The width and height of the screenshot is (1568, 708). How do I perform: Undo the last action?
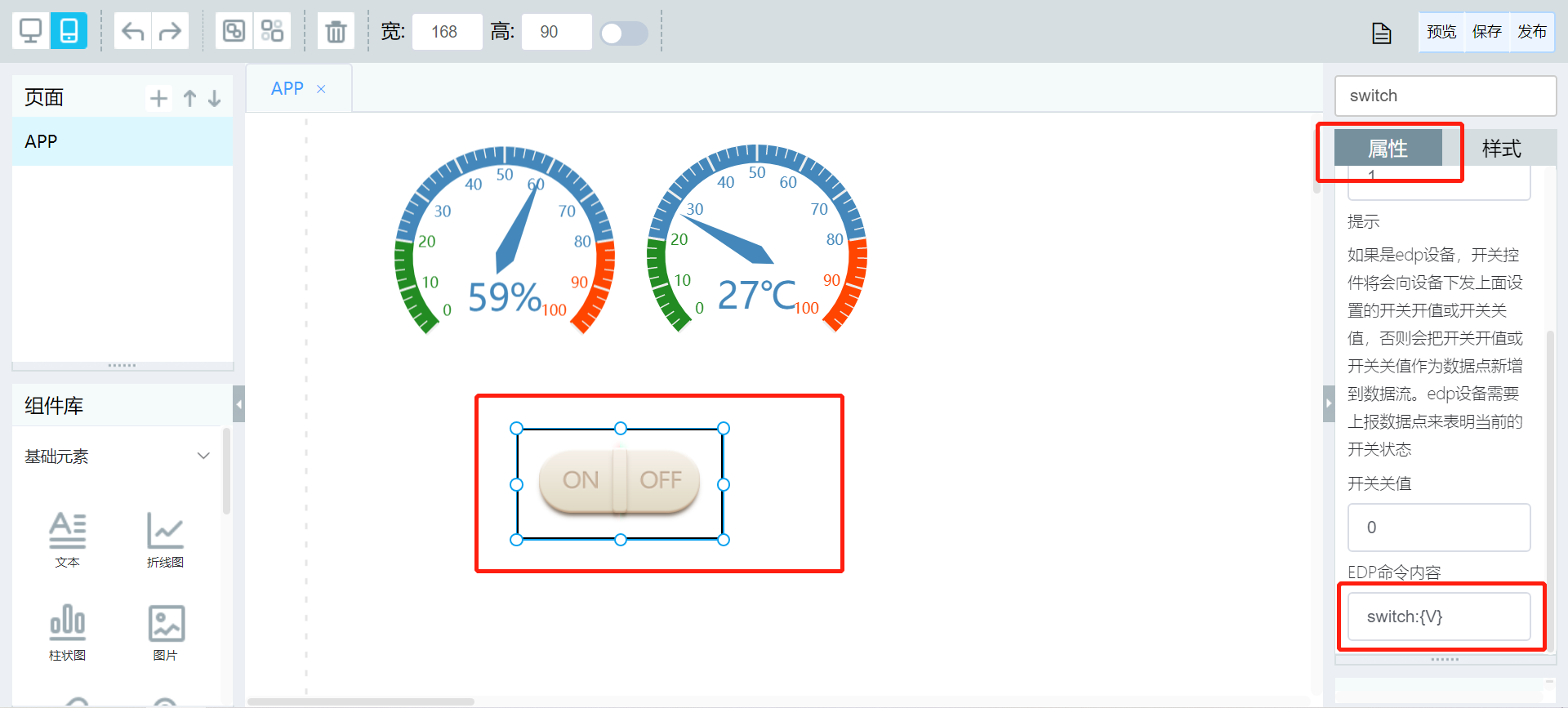[132, 32]
